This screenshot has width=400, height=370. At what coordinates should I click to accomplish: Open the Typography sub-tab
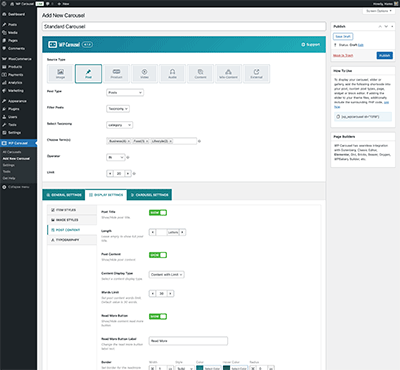(x=72, y=240)
